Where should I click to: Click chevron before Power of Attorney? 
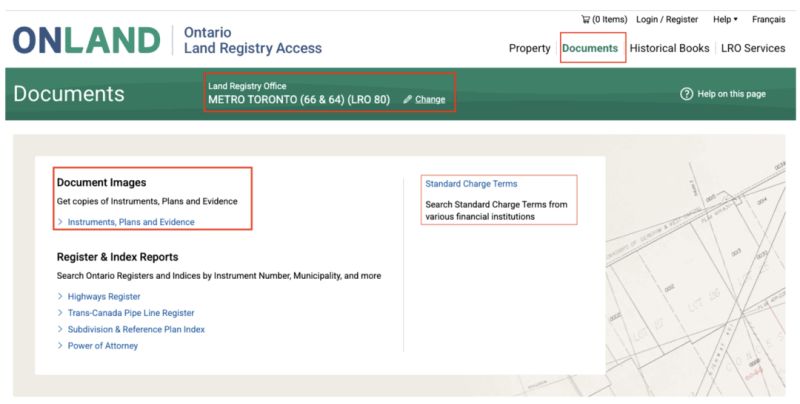(60, 346)
